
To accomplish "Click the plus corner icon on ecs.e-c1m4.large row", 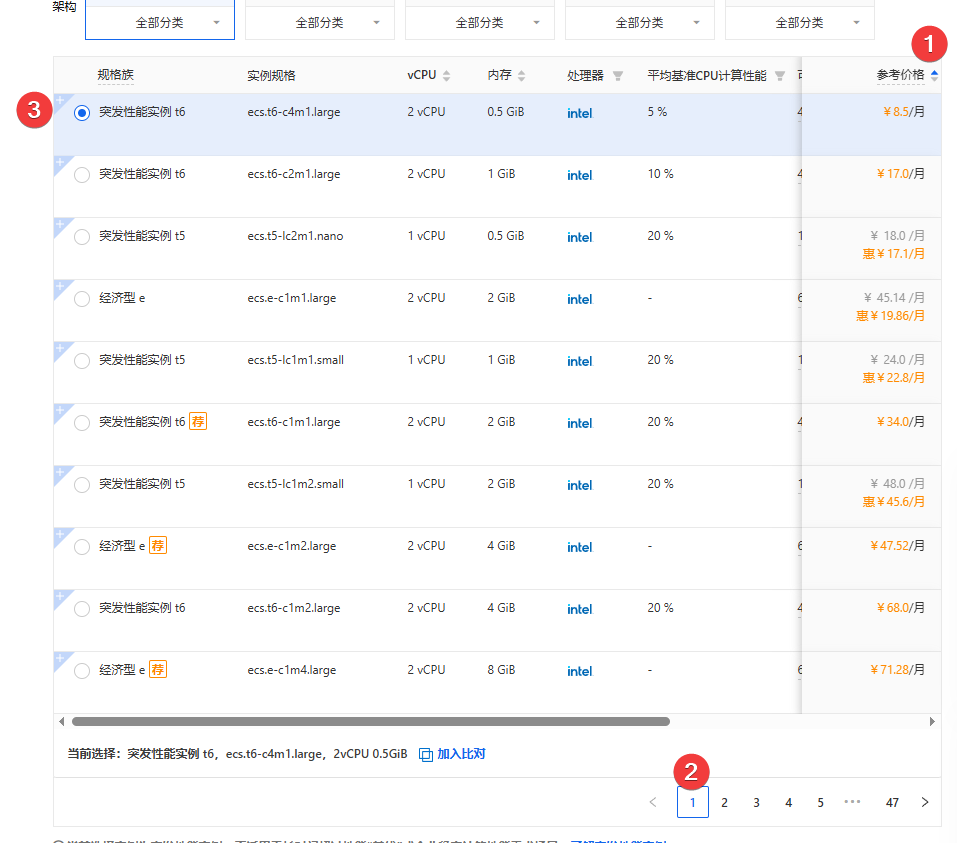I will click(60, 658).
